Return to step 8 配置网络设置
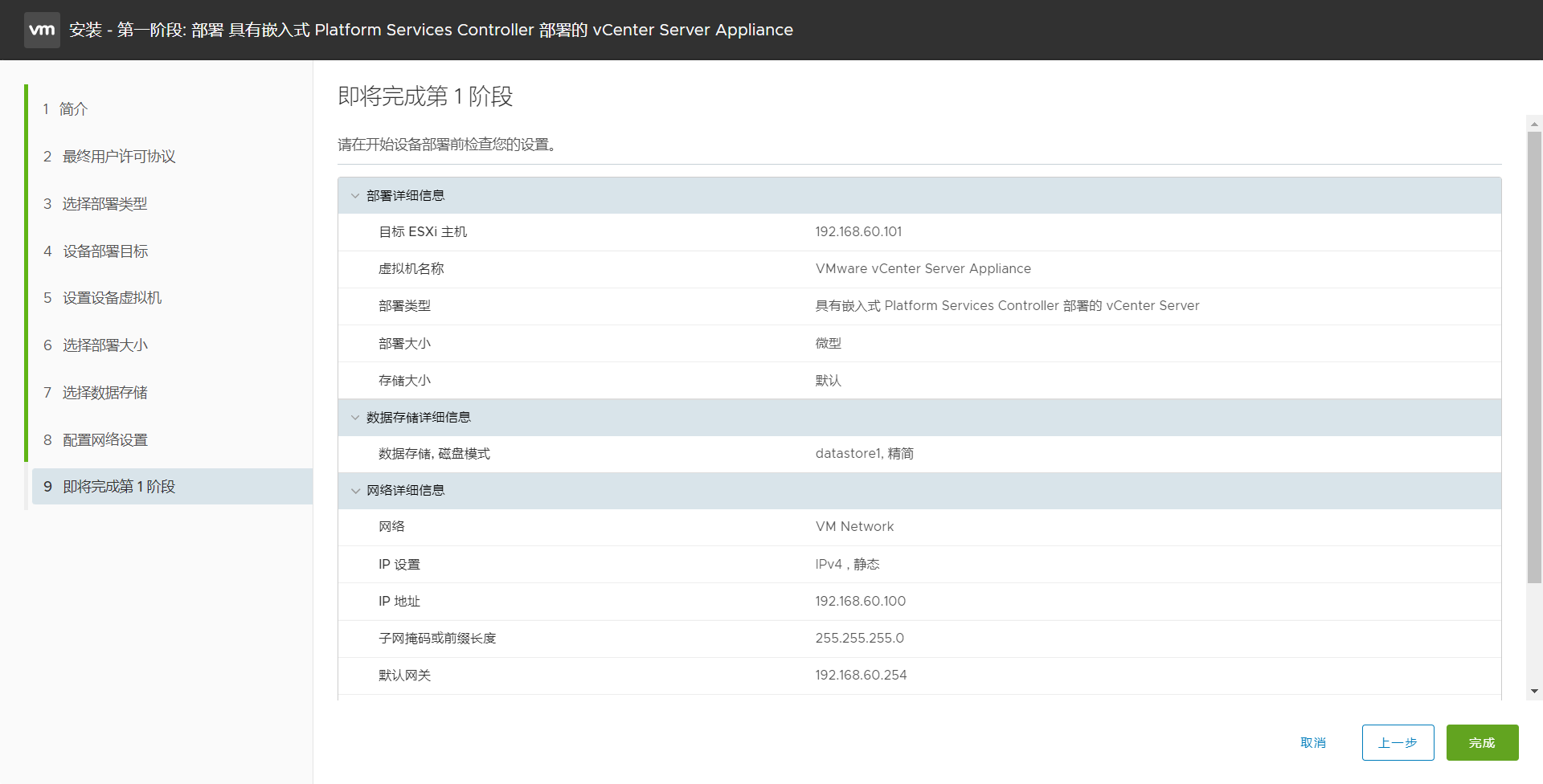 point(95,439)
